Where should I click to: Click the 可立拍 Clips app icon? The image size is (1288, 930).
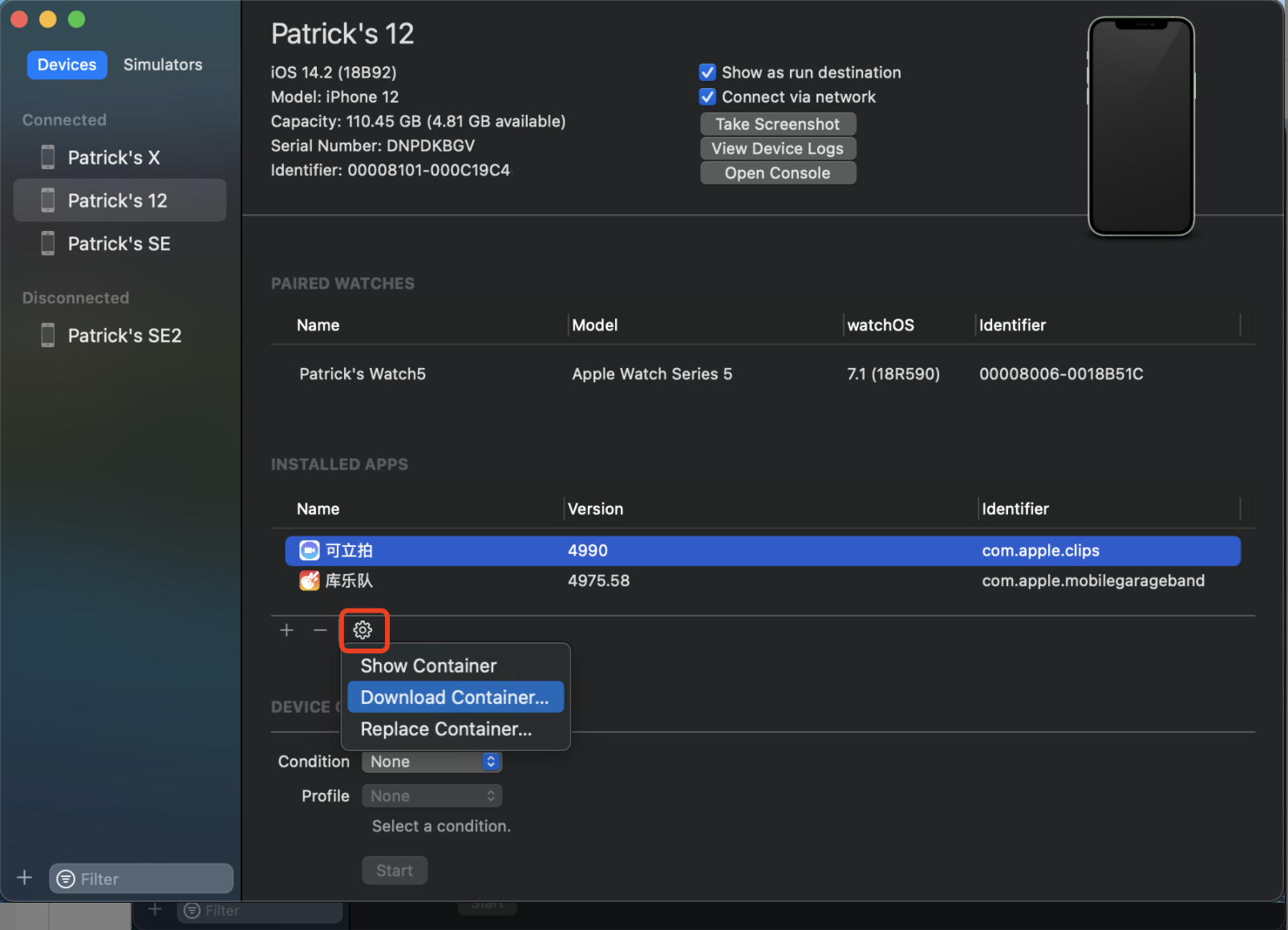[309, 550]
